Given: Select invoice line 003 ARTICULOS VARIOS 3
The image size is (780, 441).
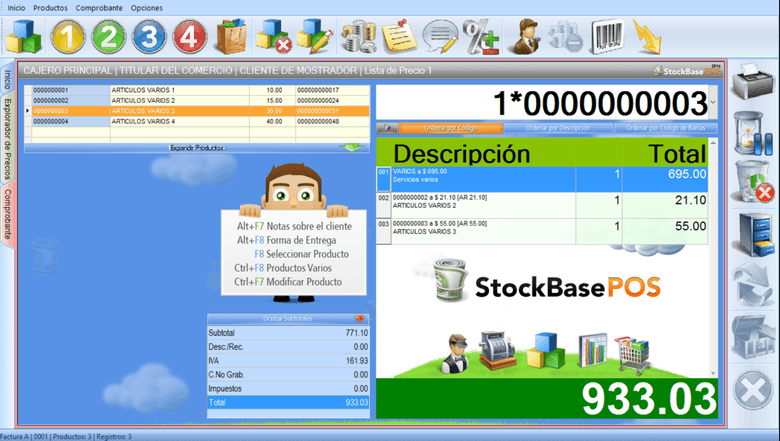Looking at the screenshot, I should click(542, 231).
